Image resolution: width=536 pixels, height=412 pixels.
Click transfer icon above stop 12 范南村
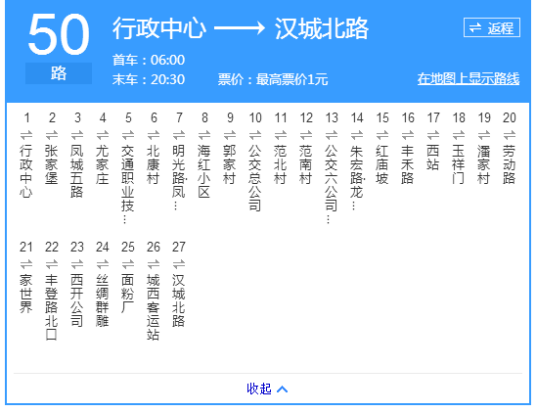coord(306,135)
